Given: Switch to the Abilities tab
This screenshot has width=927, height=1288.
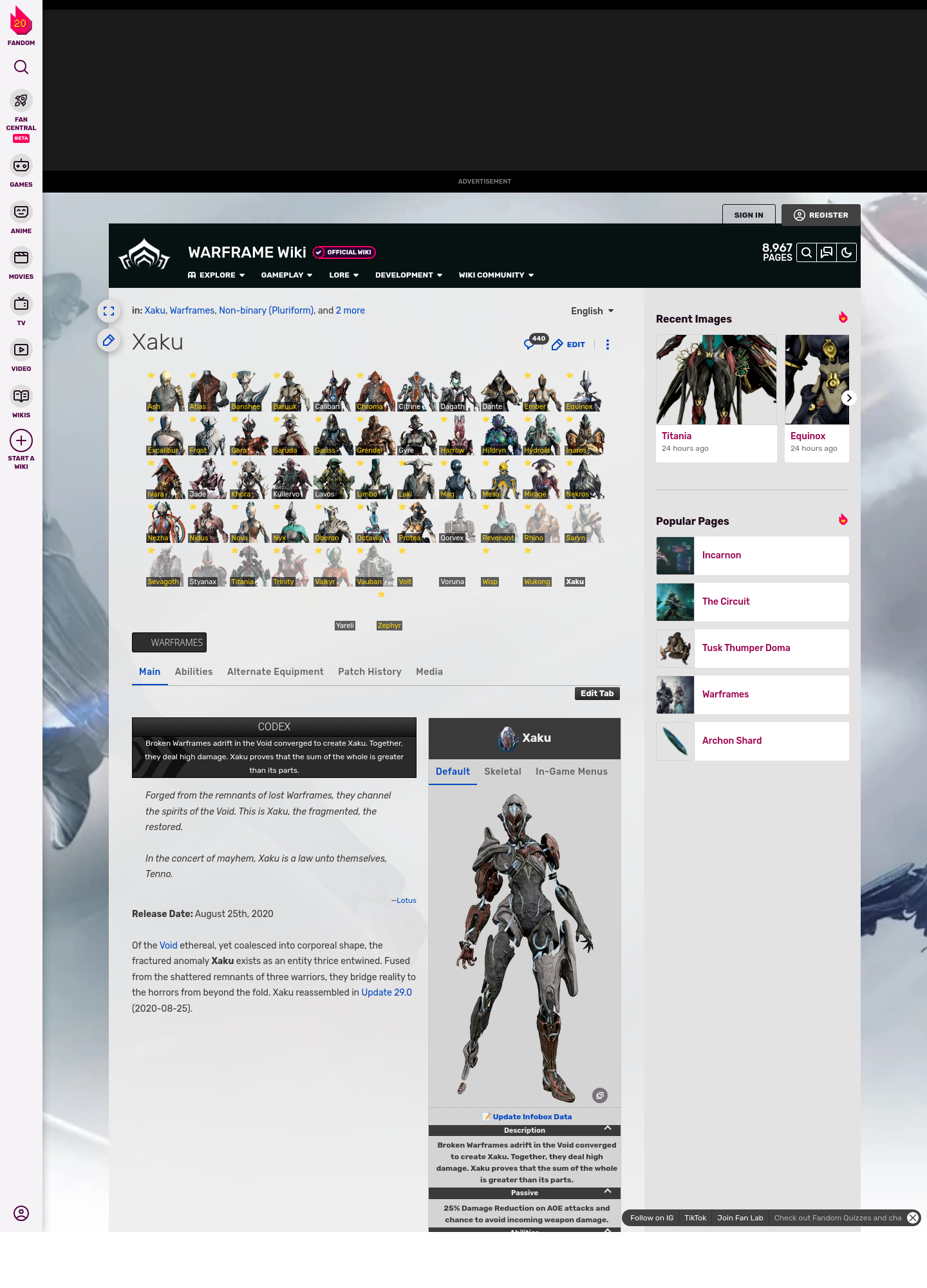Looking at the screenshot, I should pyautogui.click(x=194, y=672).
